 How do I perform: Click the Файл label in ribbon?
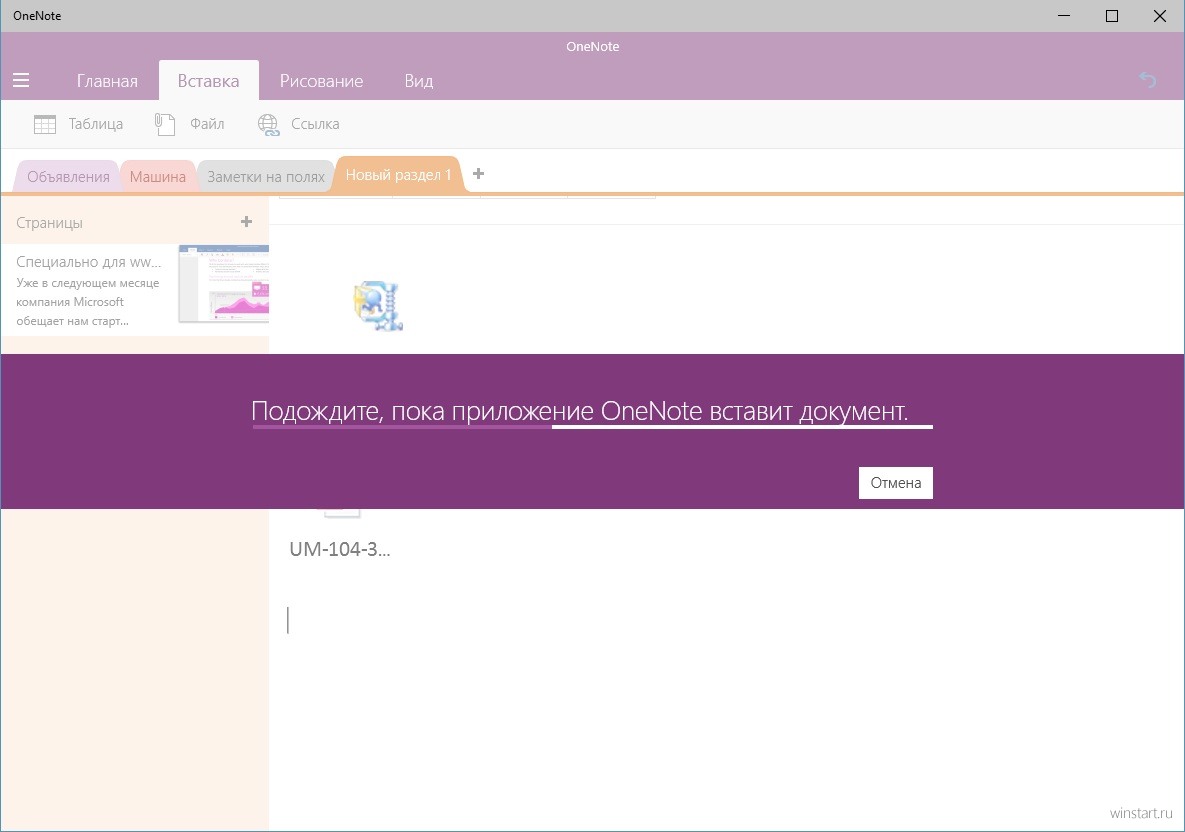tap(207, 124)
